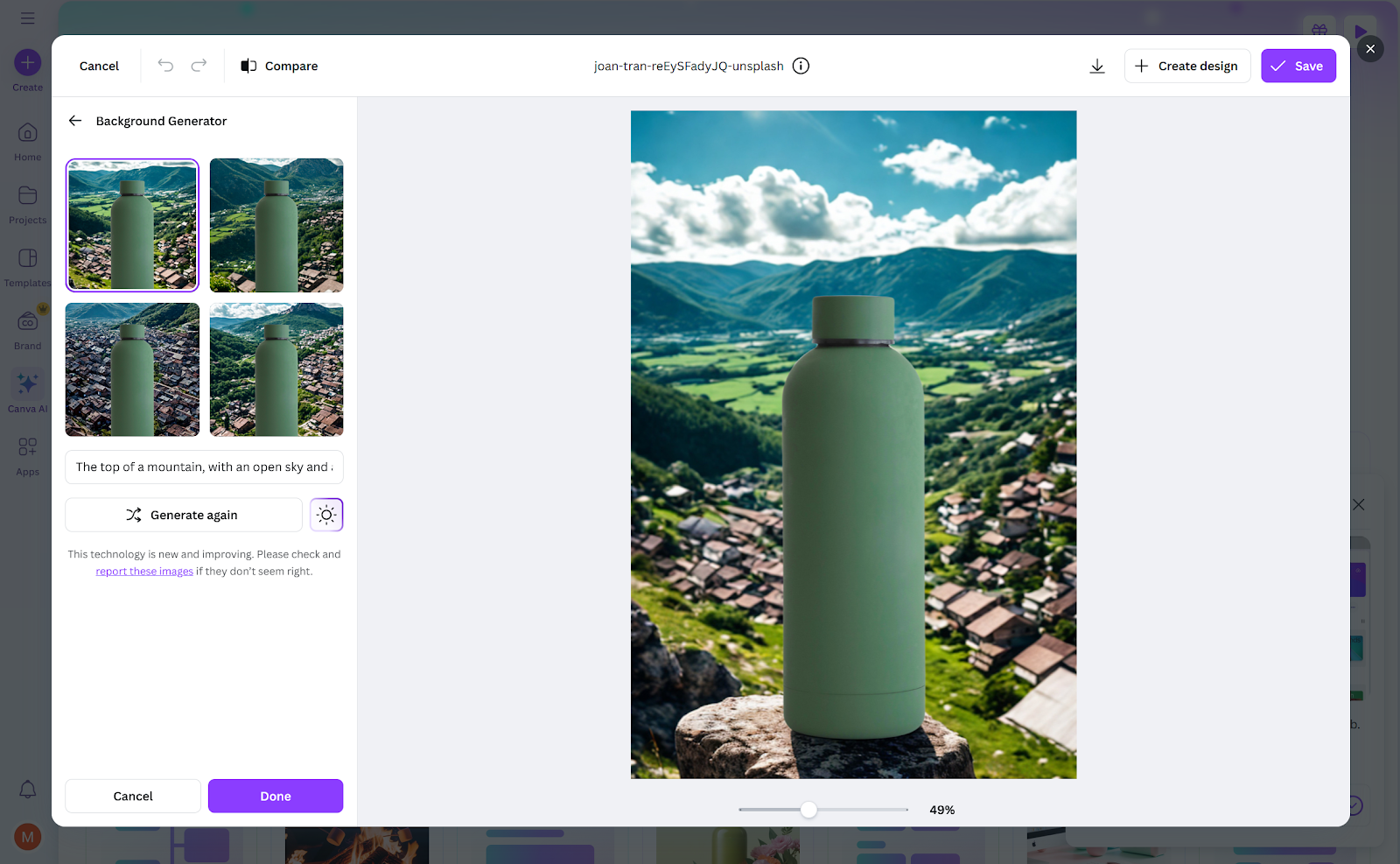The image size is (1400, 864).
Task: Open notifications bell icon
Action: [28, 789]
